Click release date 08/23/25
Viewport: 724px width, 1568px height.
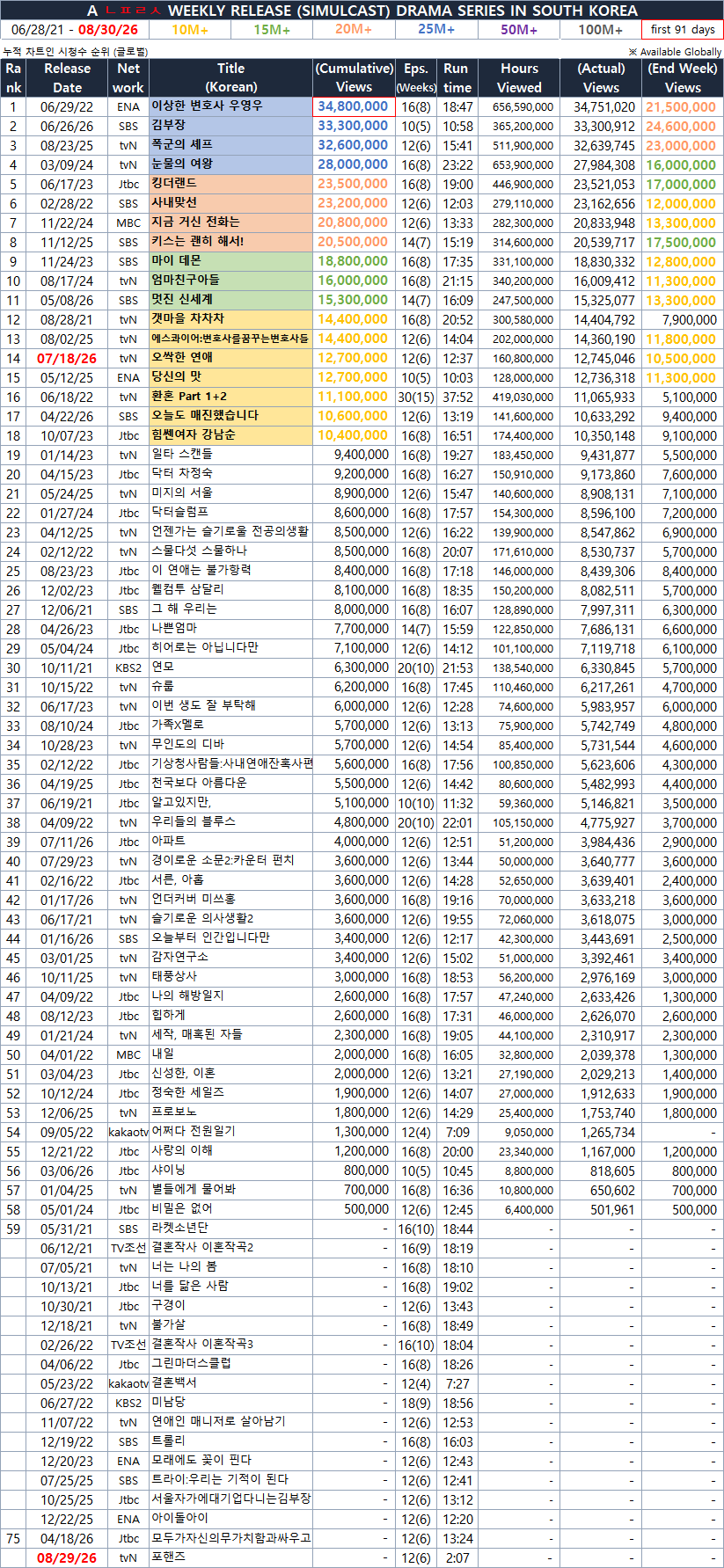[67, 146]
